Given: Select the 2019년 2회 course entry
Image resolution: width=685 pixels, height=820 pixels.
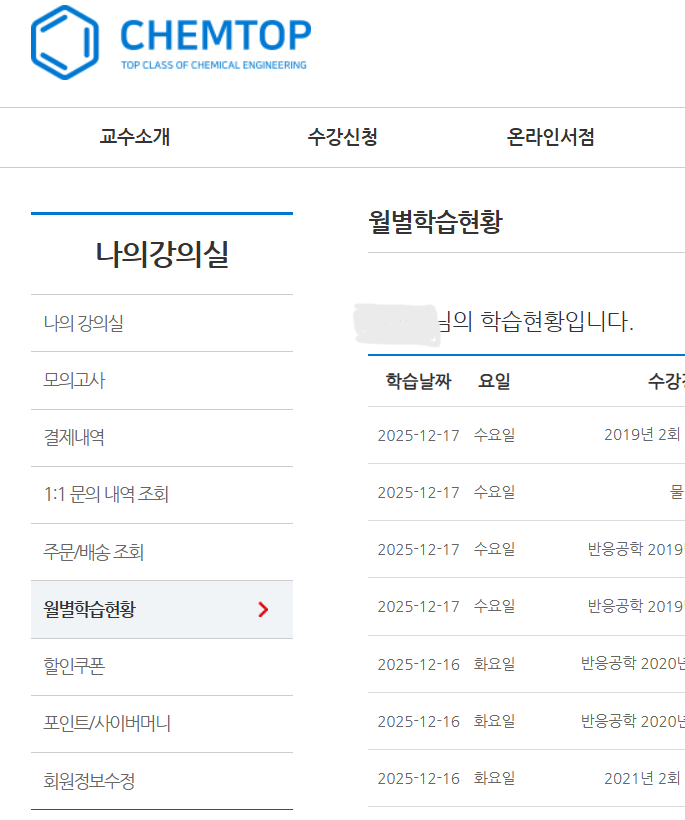Looking at the screenshot, I should (x=643, y=435).
